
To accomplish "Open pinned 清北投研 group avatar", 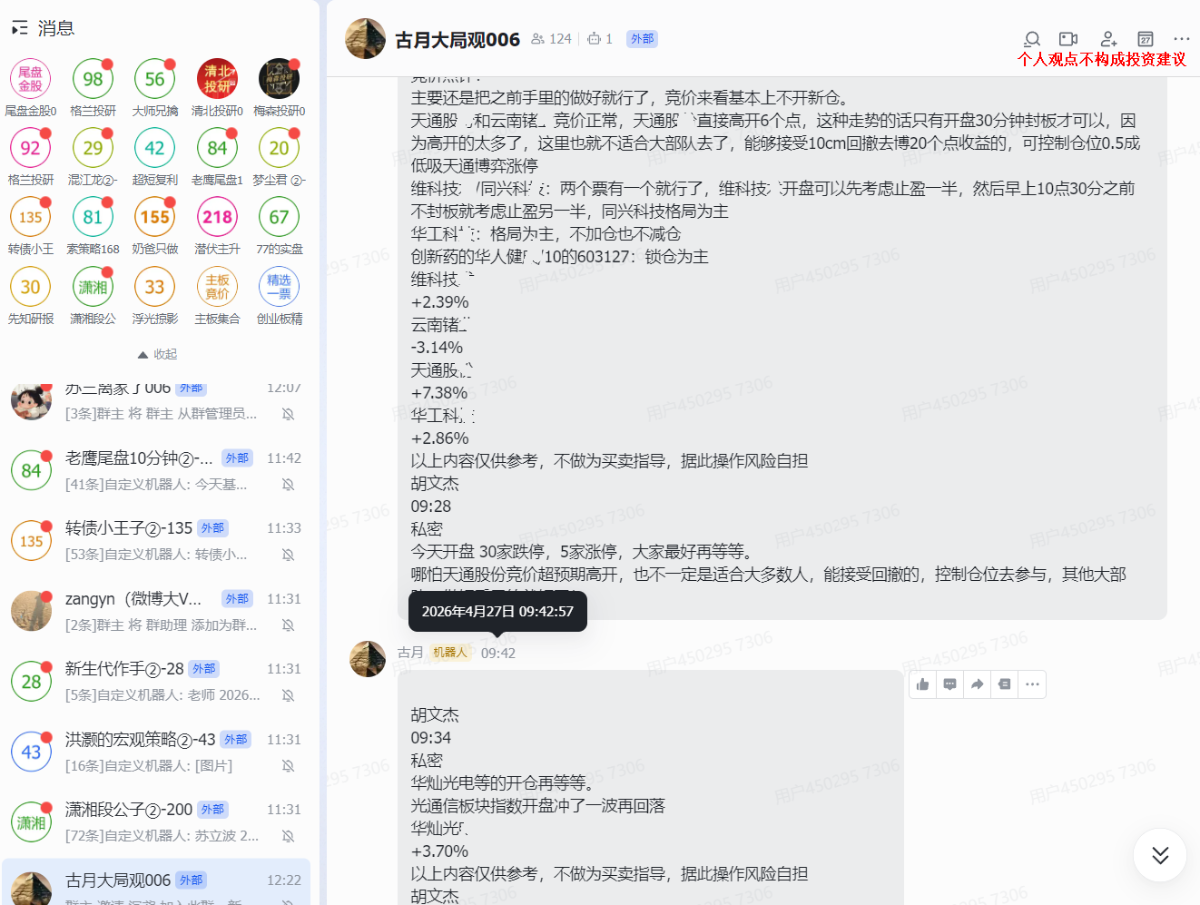I will tap(217, 79).
